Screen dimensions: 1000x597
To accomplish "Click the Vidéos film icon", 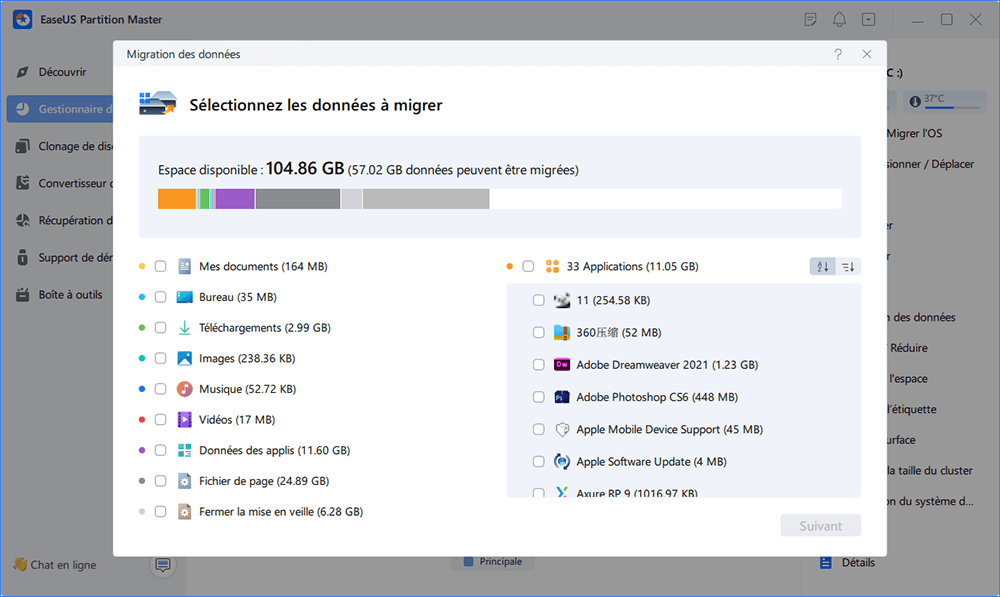I will point(184,420).
